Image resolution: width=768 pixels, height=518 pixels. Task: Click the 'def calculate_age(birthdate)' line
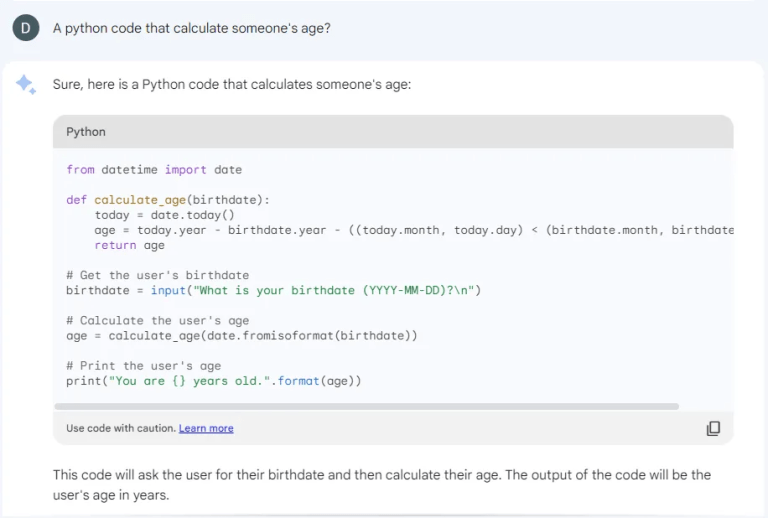click(x=168, y=200)
